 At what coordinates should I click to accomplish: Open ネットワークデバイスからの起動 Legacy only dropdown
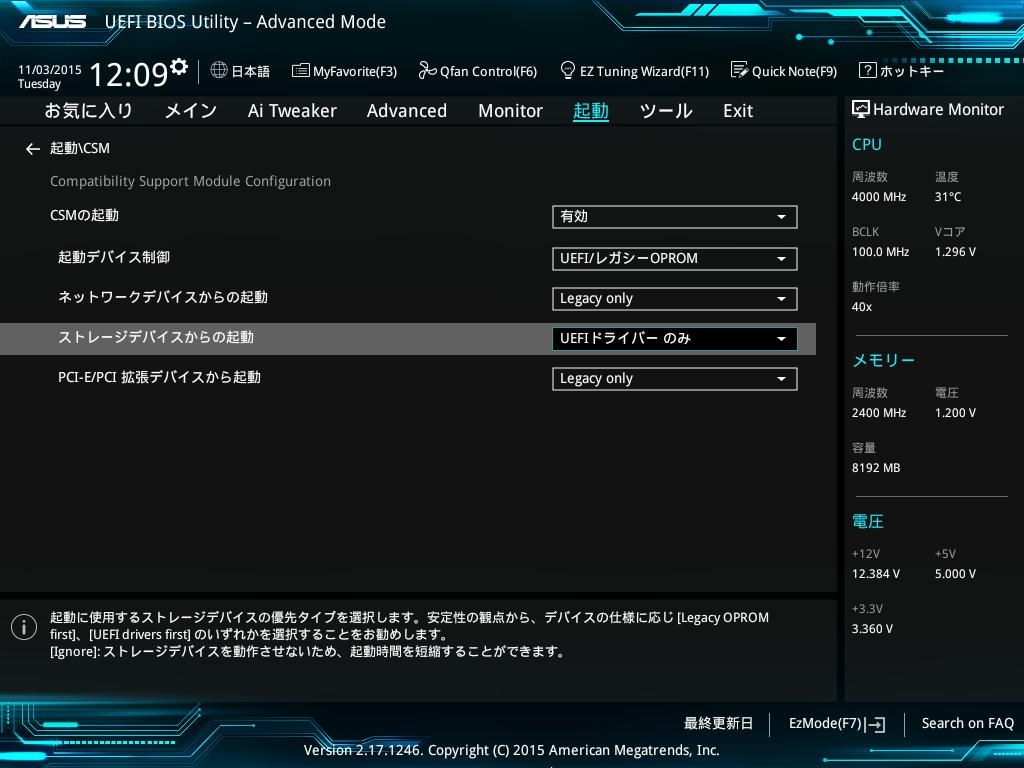pos(675,299)
